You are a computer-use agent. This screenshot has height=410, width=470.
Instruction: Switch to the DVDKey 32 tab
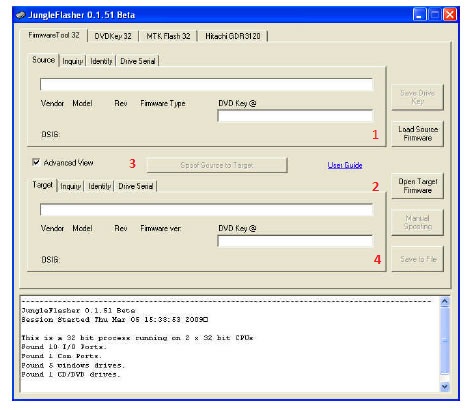point(113,36)
